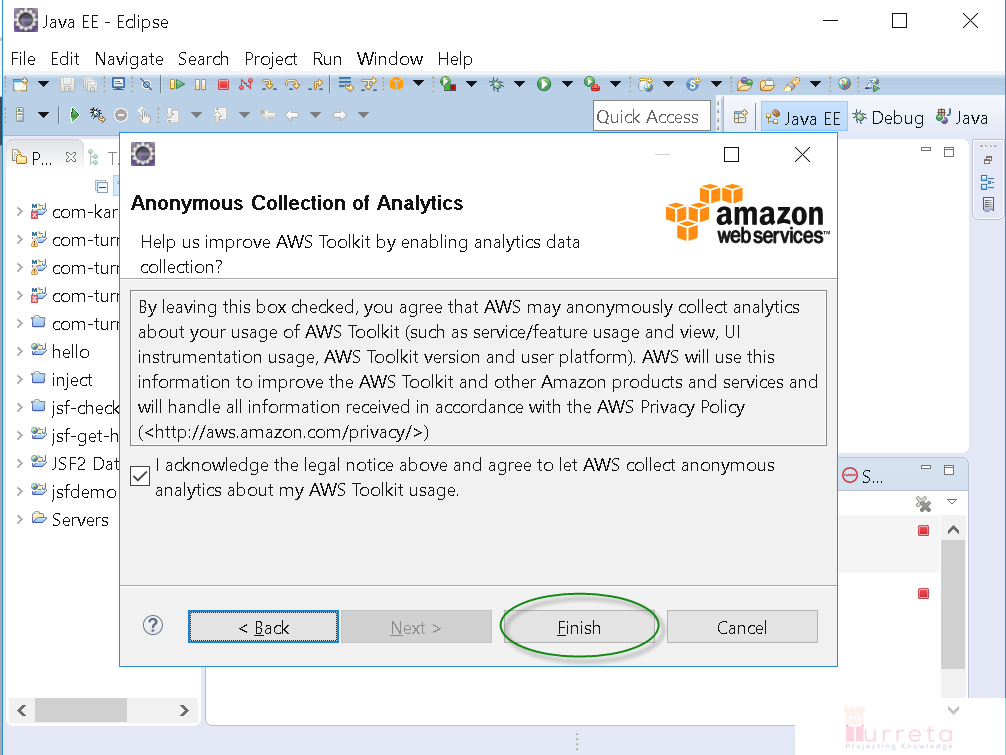This screenshot has width=1006, height=755.
Task: Click the Back button in dialog
Action: [x=263, y=627]
